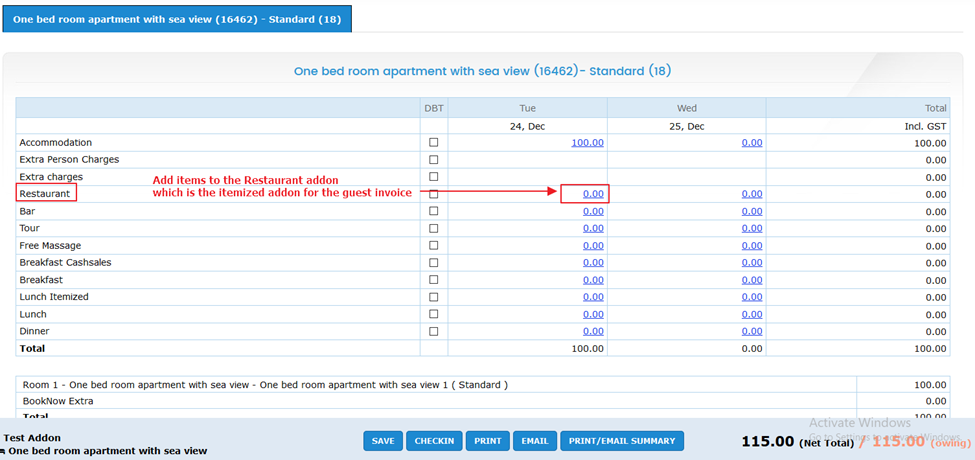Click Tour amount under Wed column
975x460 pixels.
(x=752, y=228)
